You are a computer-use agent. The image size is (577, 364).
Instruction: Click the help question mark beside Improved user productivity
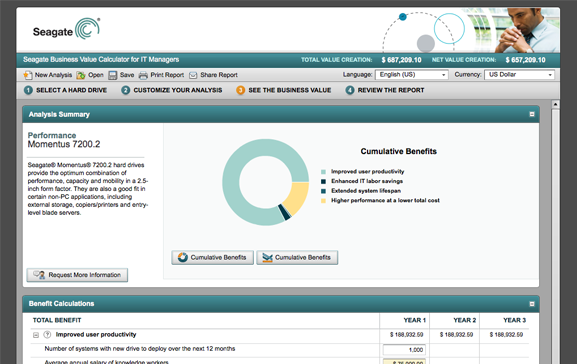[47, 335]
